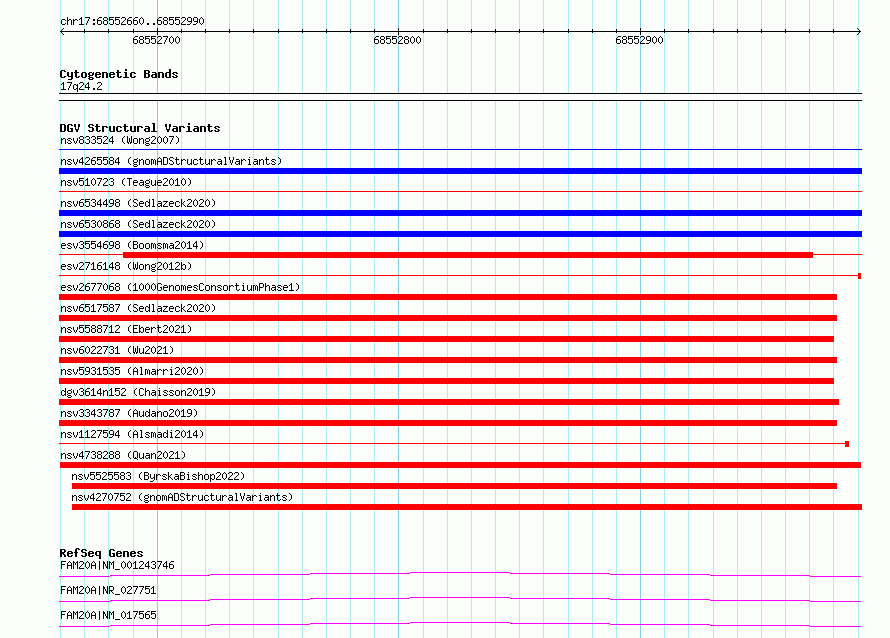The height and width of the screenshot is (638, 890).
Task: Click the red bar of nsv5525583
Action: (454, 486)
